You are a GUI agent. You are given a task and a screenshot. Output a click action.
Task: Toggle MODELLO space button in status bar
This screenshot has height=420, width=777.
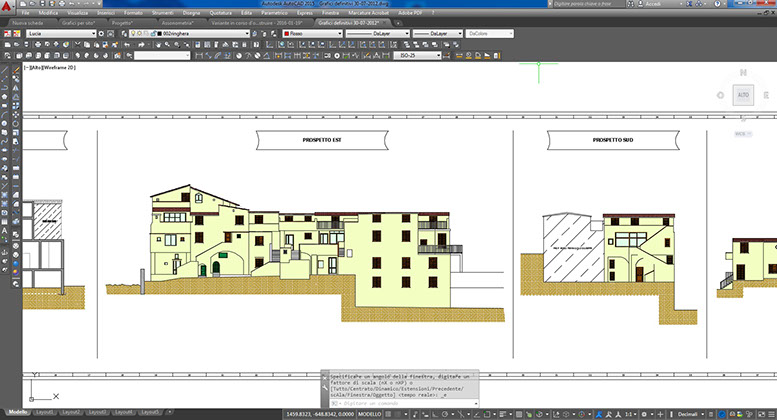click(x=369, y=412)
